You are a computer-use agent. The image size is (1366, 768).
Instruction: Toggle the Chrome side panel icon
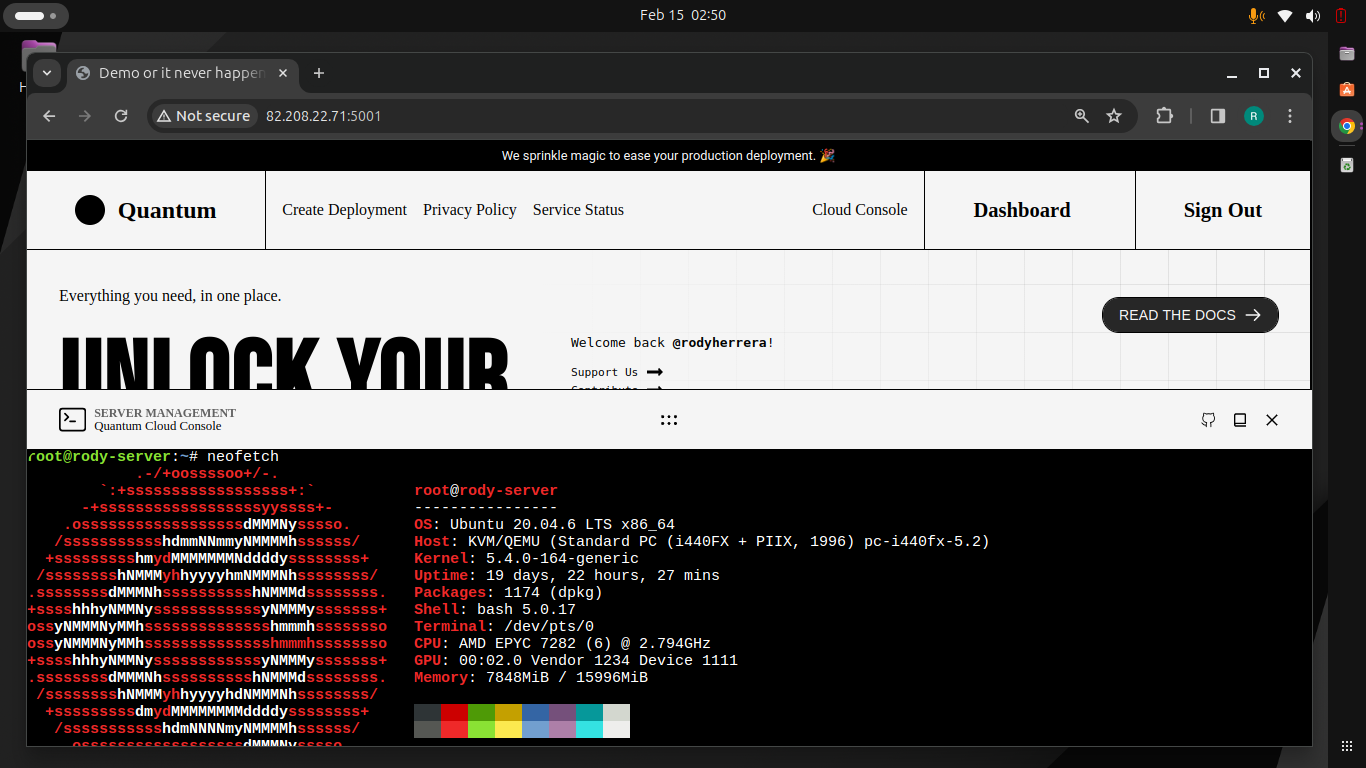1217,116
